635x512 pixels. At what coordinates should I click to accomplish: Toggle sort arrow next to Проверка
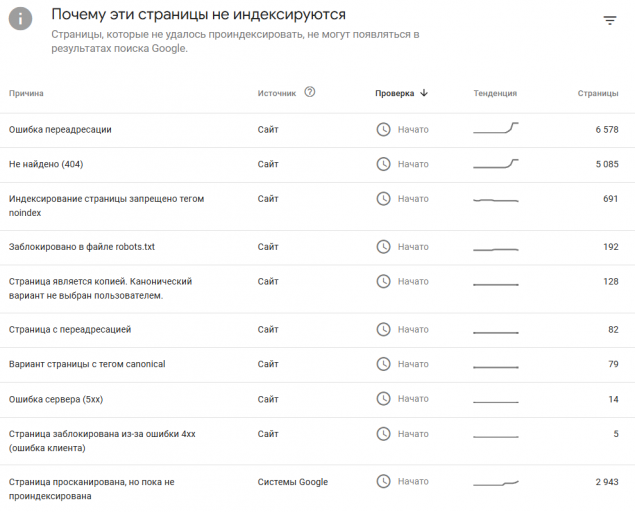424,93
